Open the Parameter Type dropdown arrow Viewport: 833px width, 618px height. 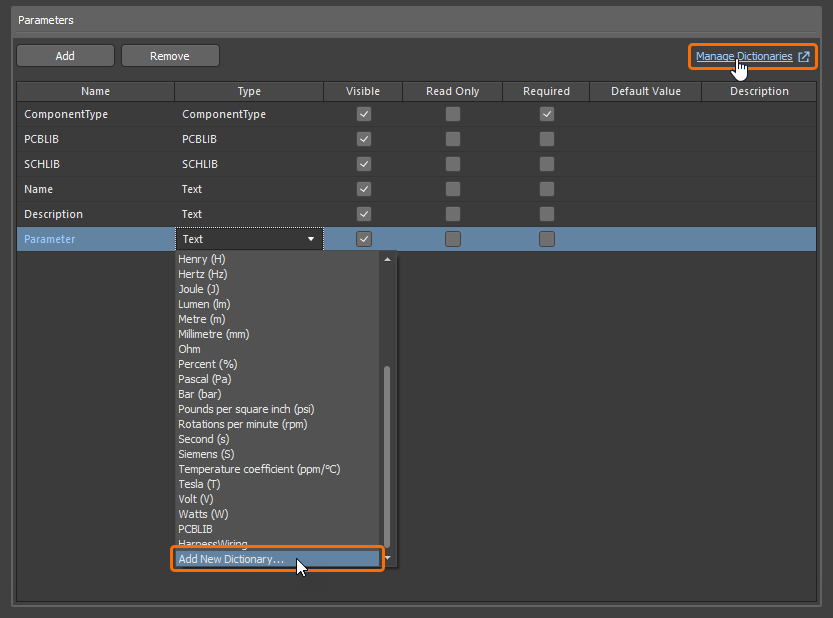click(311, 239)
